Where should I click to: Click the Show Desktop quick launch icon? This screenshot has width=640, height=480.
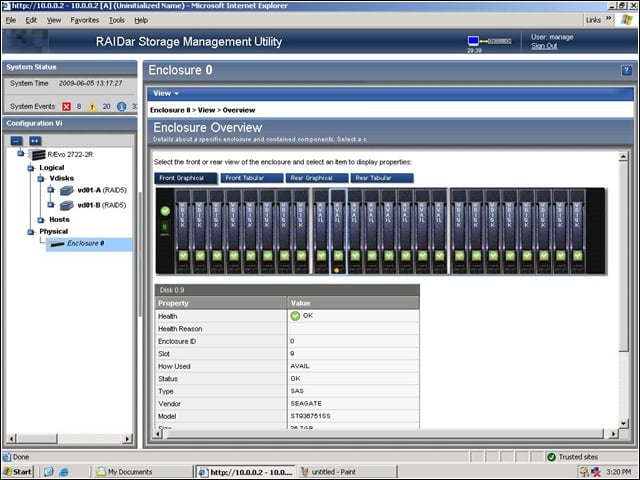click(x=49, y=472)
